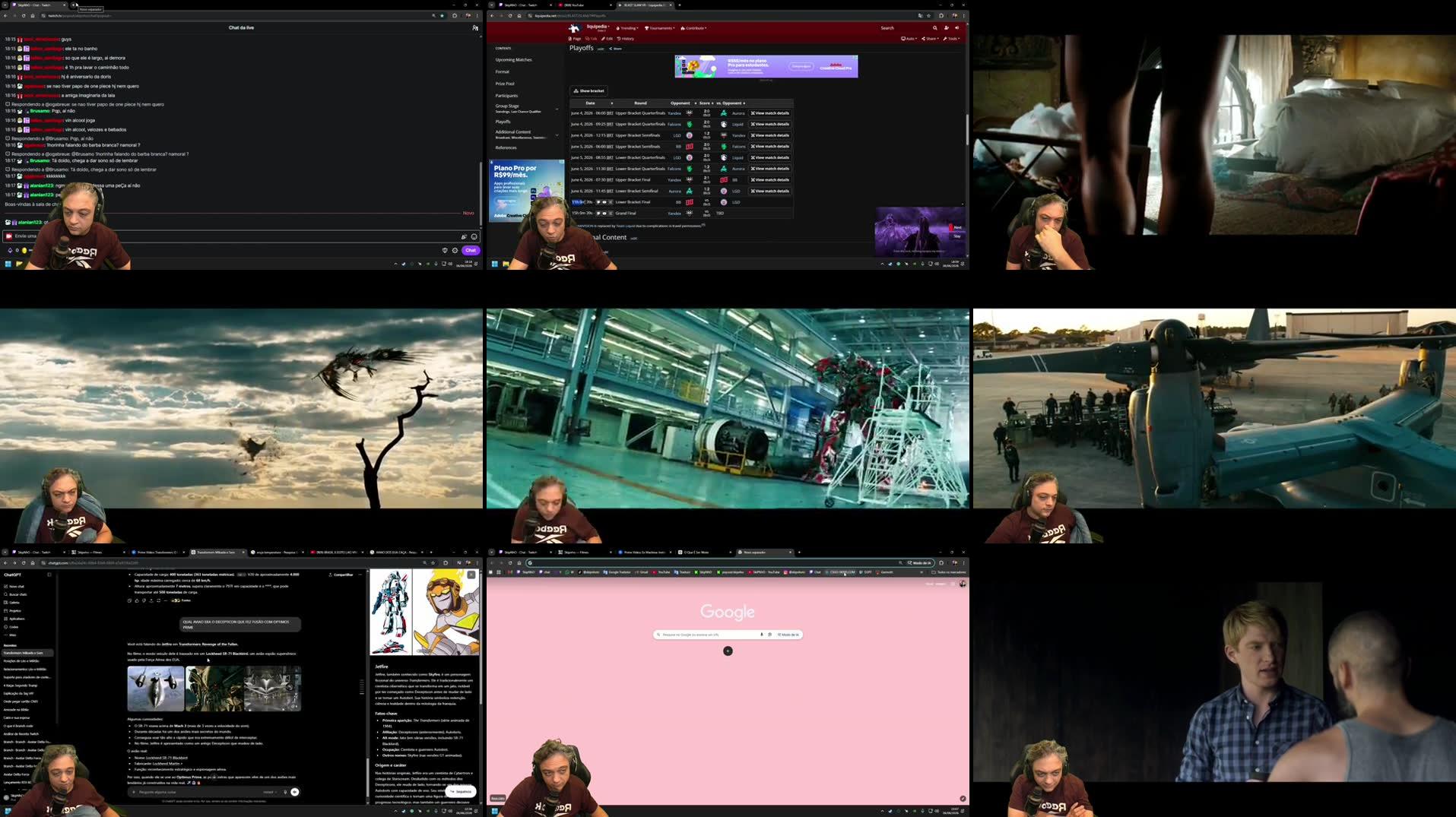The image size is (1456, 817).
Task: Click the Compartilhar share button in ChatGPT
Action: click(341, 575)
